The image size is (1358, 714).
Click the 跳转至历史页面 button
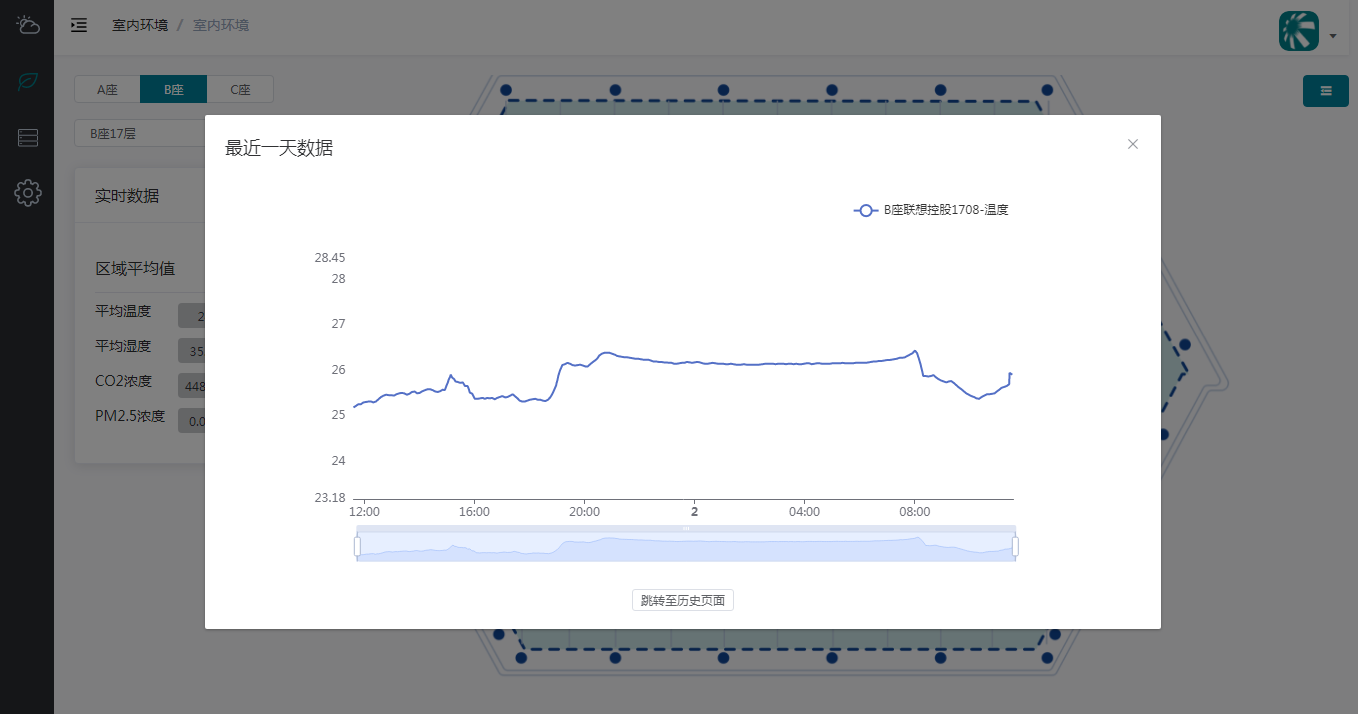click(682, 600)
